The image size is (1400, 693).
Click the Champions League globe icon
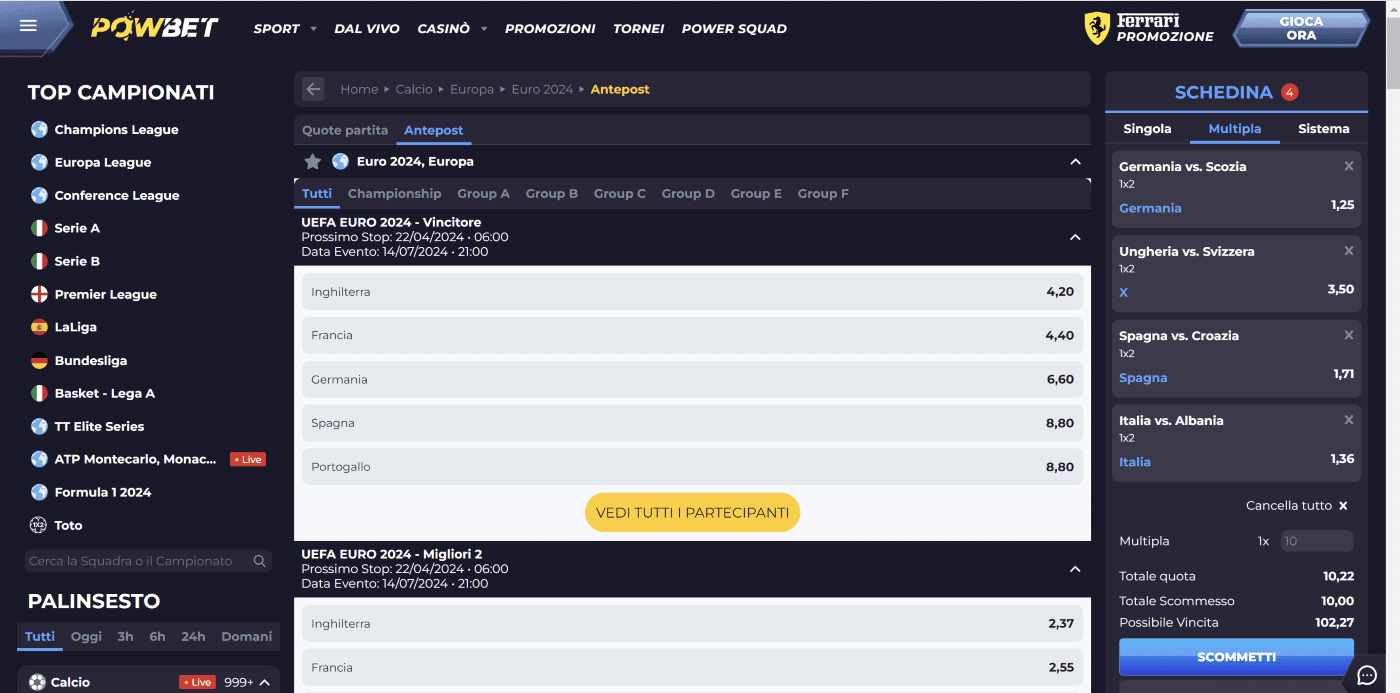[x=39, y=129]
